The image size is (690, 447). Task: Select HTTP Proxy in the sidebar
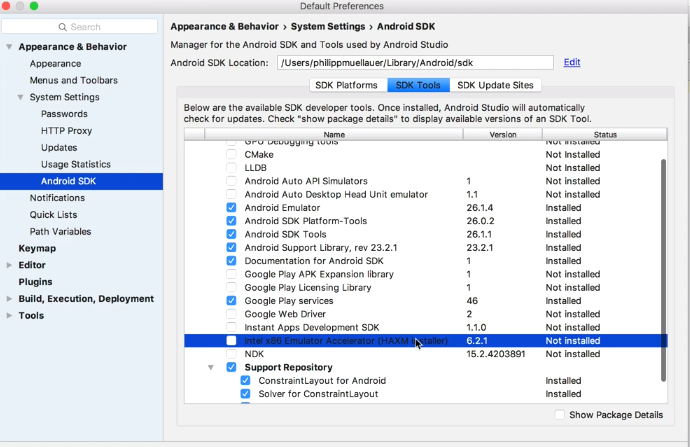coord(66,131)
